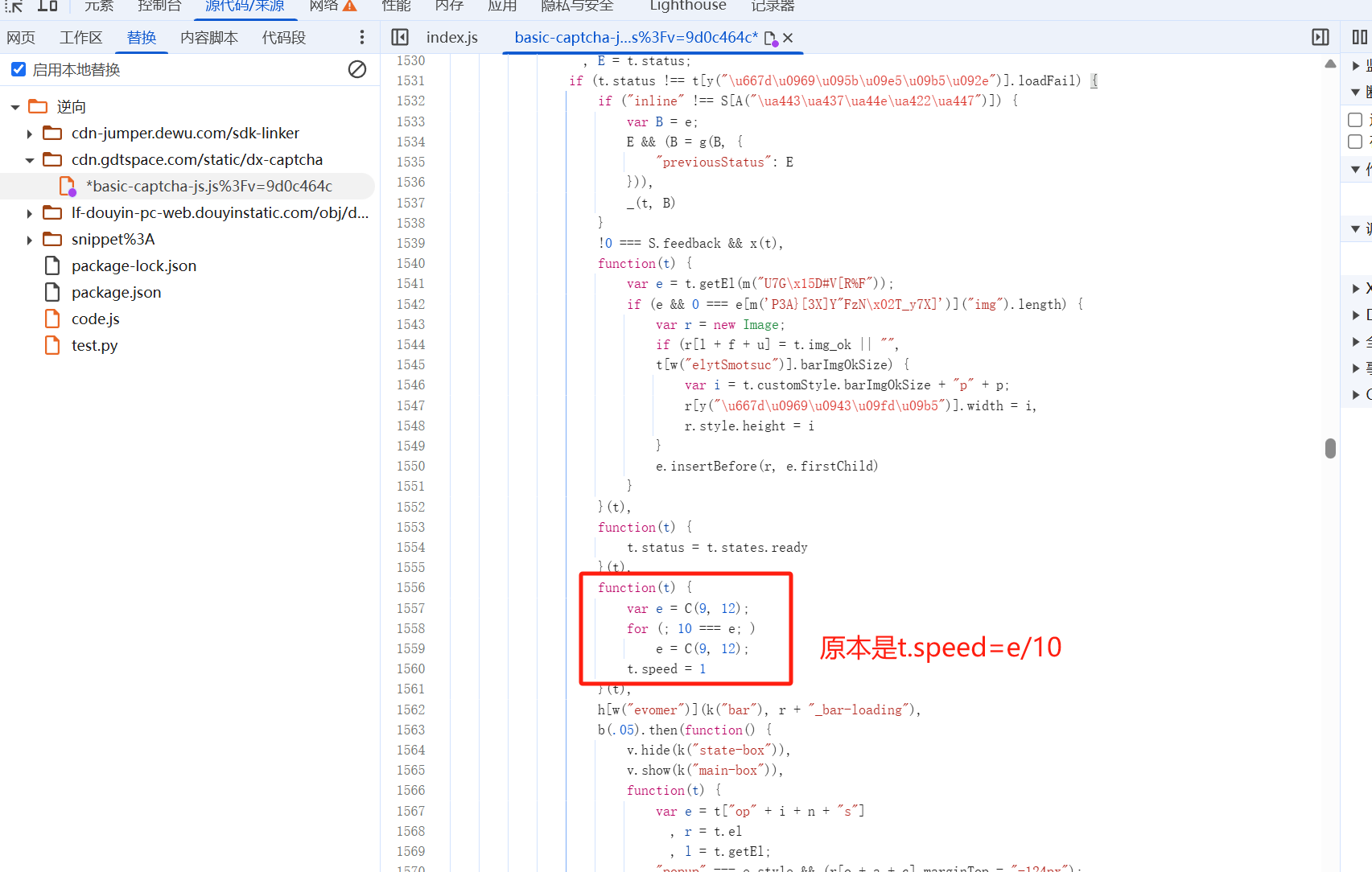Click the editor scrollbar up arrow
The image size is (1372, 872).
pyautogui.click(x=1330, y=64)
